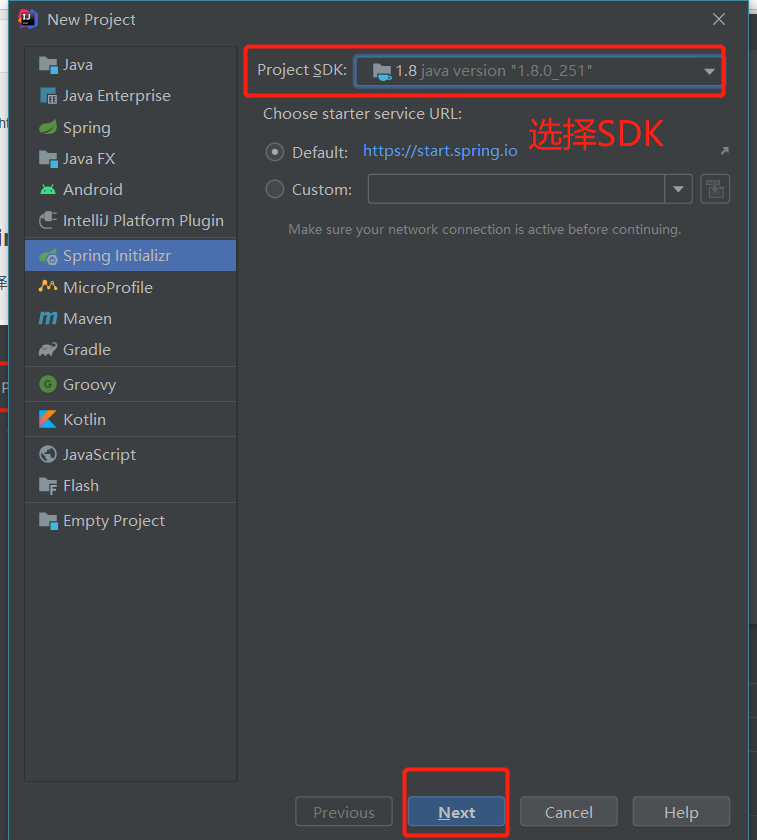The image size is (757, 840).
Task: Open the https://start.spring.io link
Action: pyautogui.click(x=440, y=151)
